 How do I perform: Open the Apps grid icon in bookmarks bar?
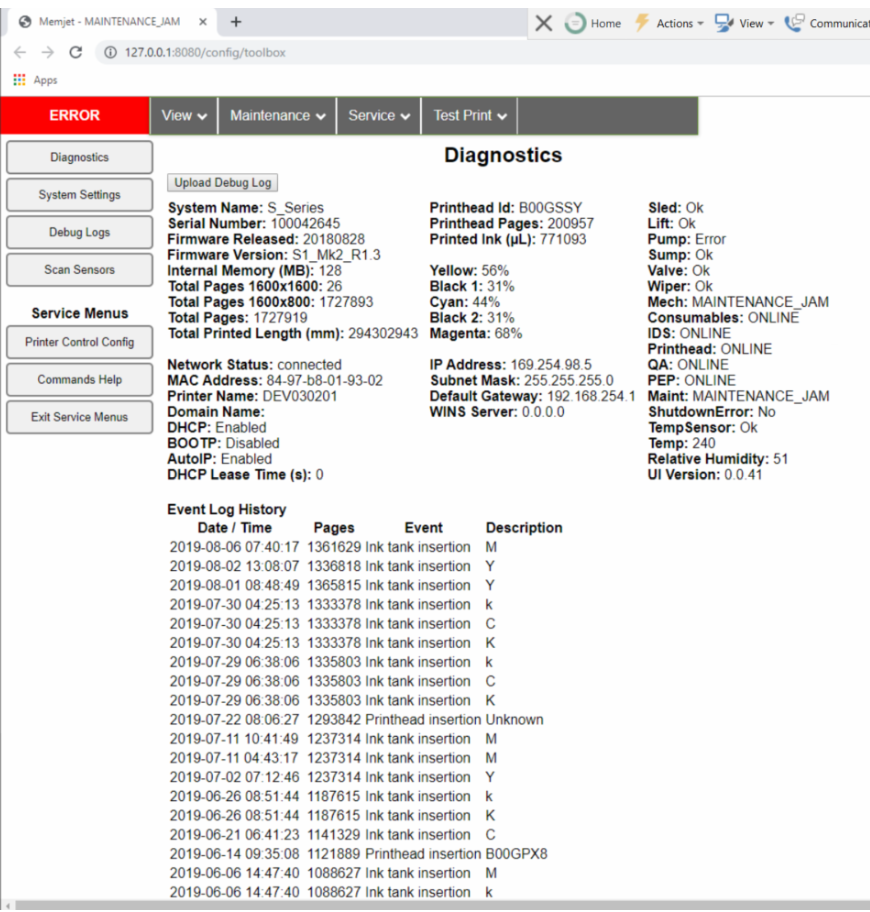[x=19, y=80]
